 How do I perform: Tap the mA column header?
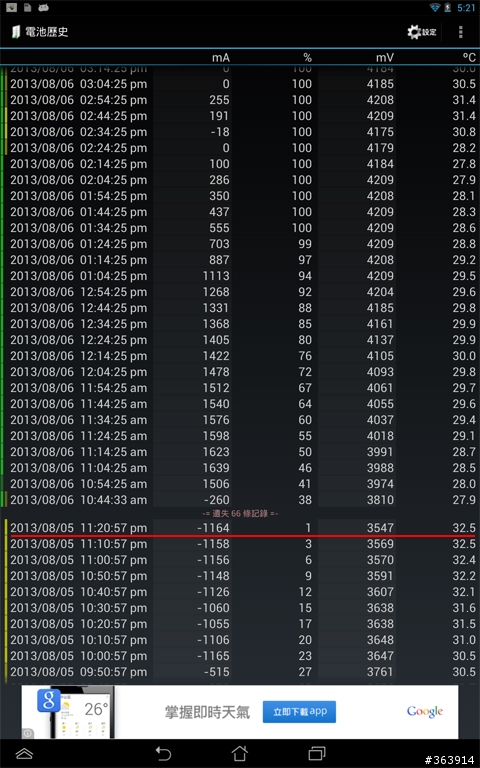[x=221, y=57]
